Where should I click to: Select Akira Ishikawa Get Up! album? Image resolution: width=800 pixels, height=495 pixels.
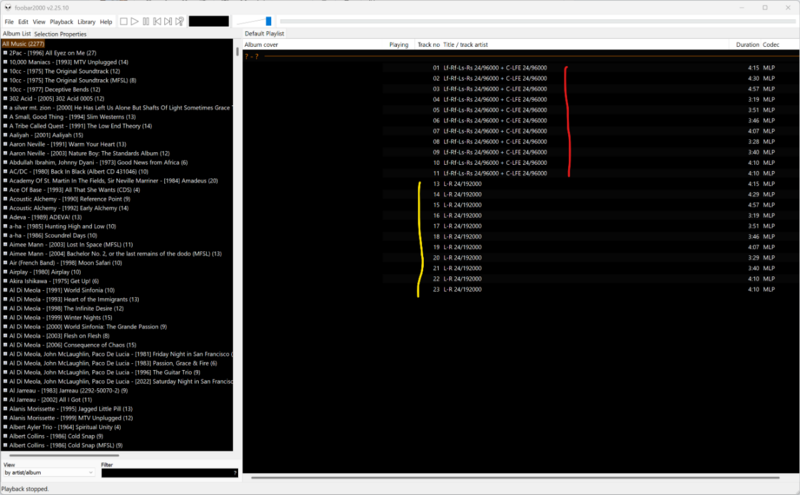54,281
